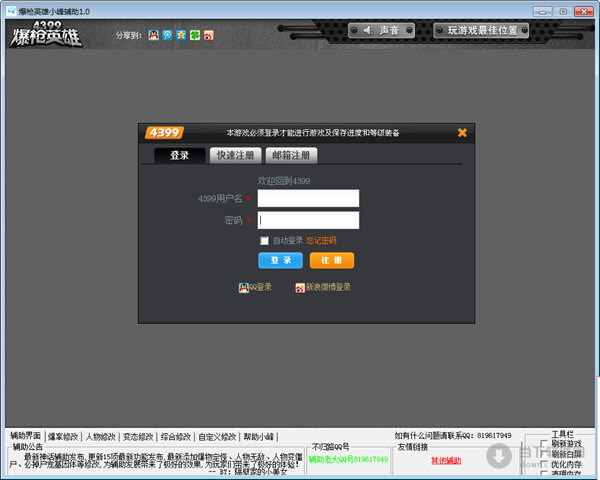600x480 pixels.
Task: Click the orange 注册 button
Action: (x=332, y=260)
